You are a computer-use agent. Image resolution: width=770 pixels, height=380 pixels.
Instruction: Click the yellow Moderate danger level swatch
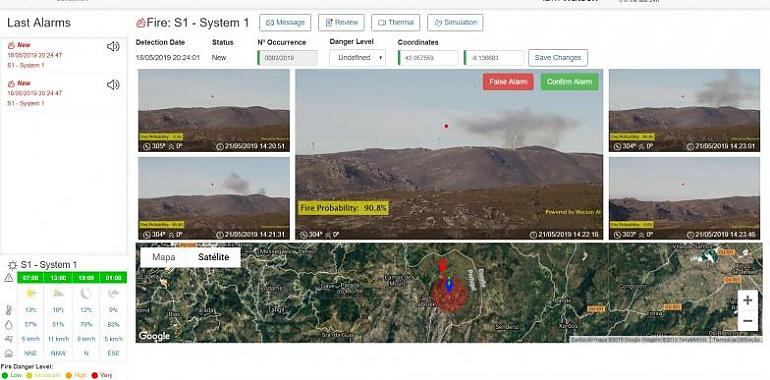click(x=28, y=375)
